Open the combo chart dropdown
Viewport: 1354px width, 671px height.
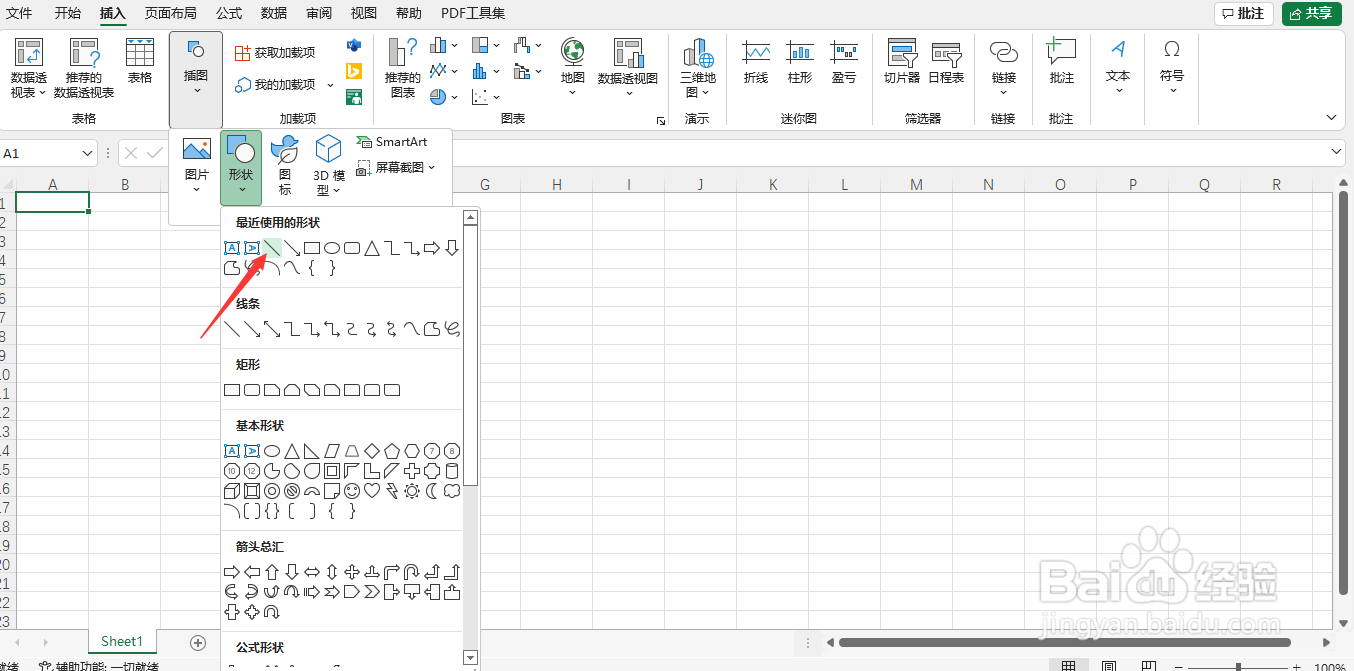coord(527,71)
